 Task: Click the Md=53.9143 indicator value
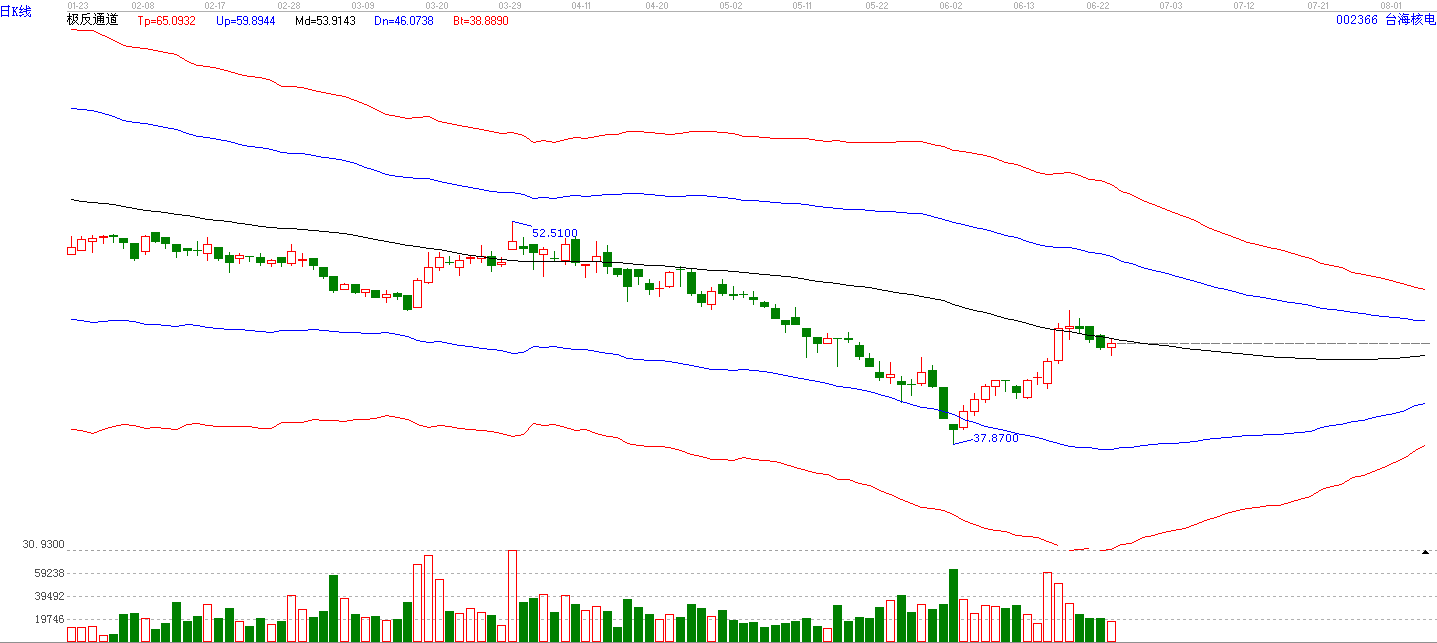tap(325, 20)
